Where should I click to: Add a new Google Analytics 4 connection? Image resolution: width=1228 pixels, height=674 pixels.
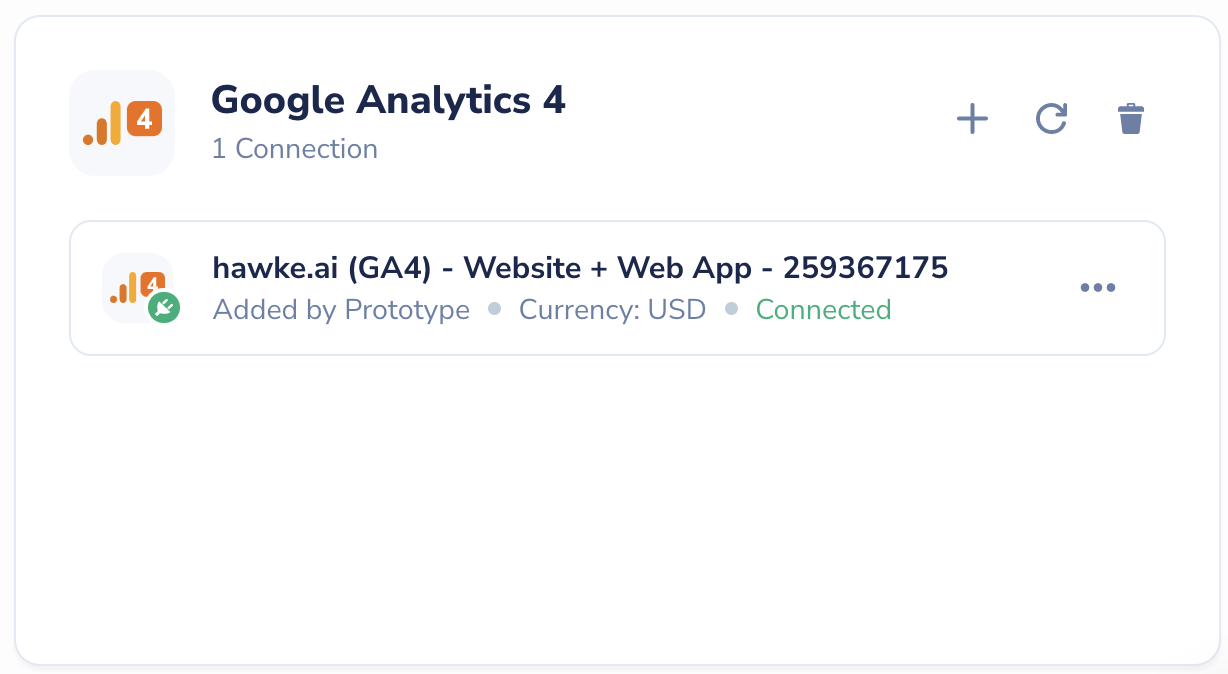pos(972,120)
